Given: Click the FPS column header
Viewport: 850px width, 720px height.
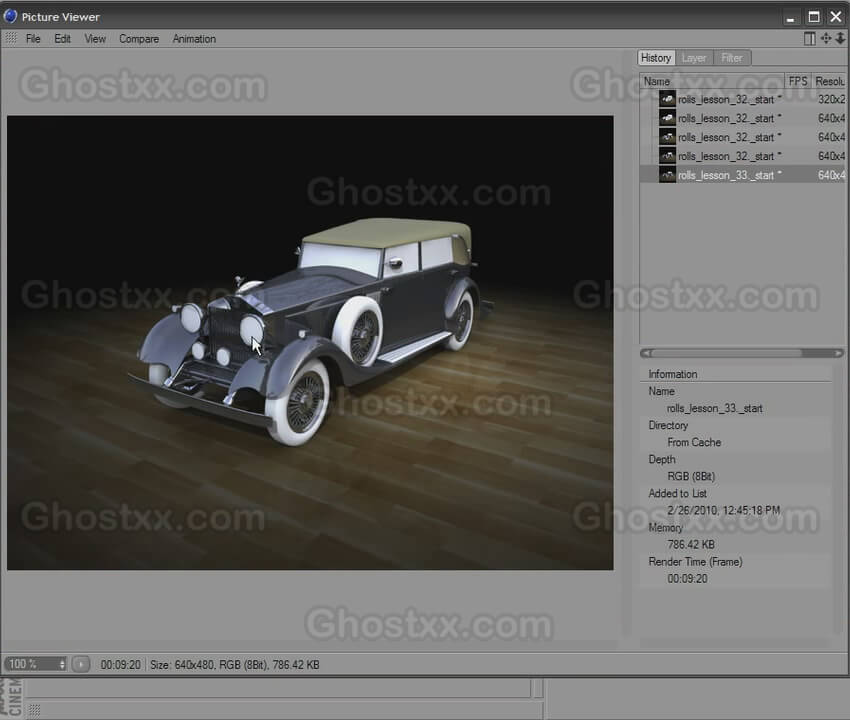Looking at the screenshot, I should coord(798,81).
